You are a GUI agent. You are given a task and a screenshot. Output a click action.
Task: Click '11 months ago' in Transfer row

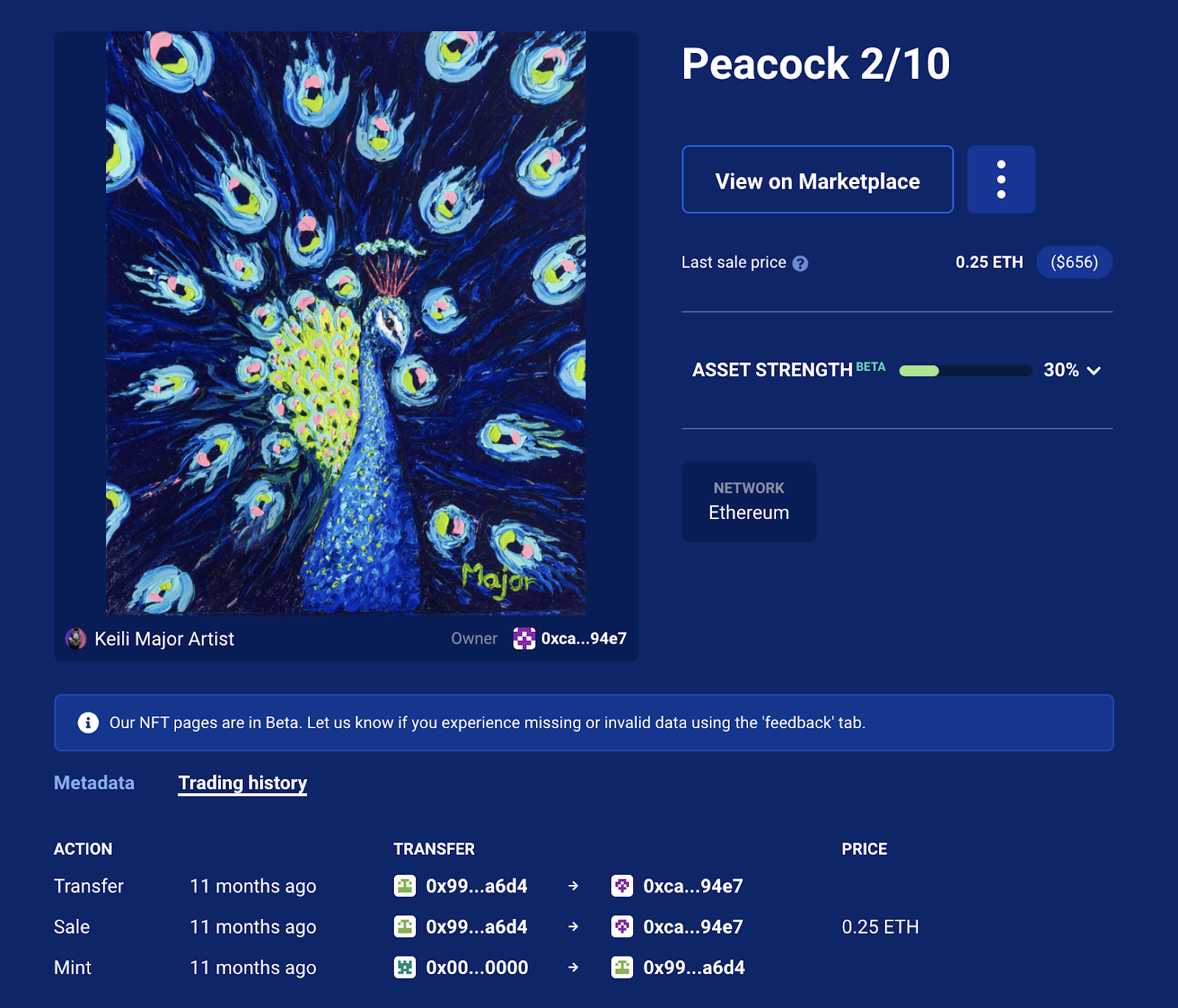pos(253,886)
